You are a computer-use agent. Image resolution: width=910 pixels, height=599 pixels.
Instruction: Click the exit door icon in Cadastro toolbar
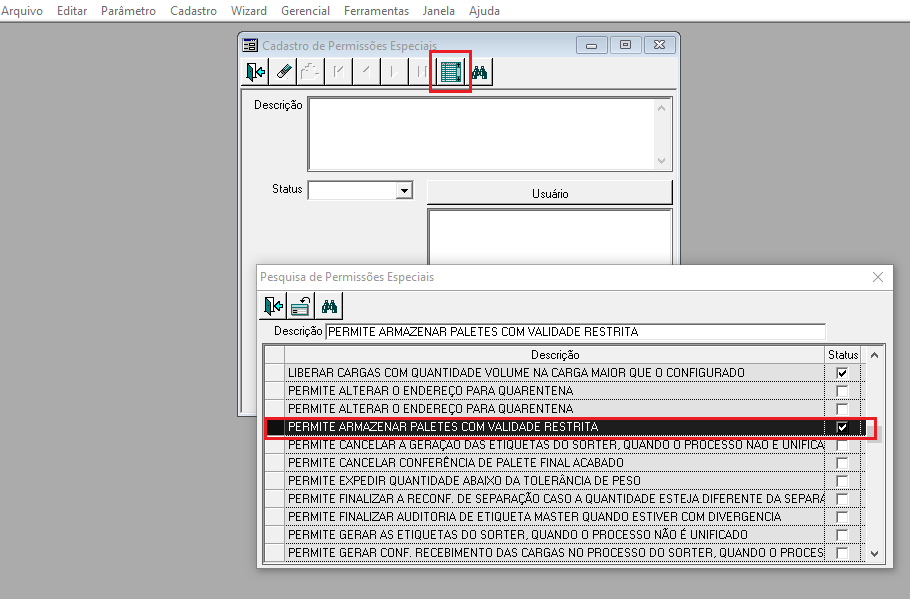coord(255,72)
